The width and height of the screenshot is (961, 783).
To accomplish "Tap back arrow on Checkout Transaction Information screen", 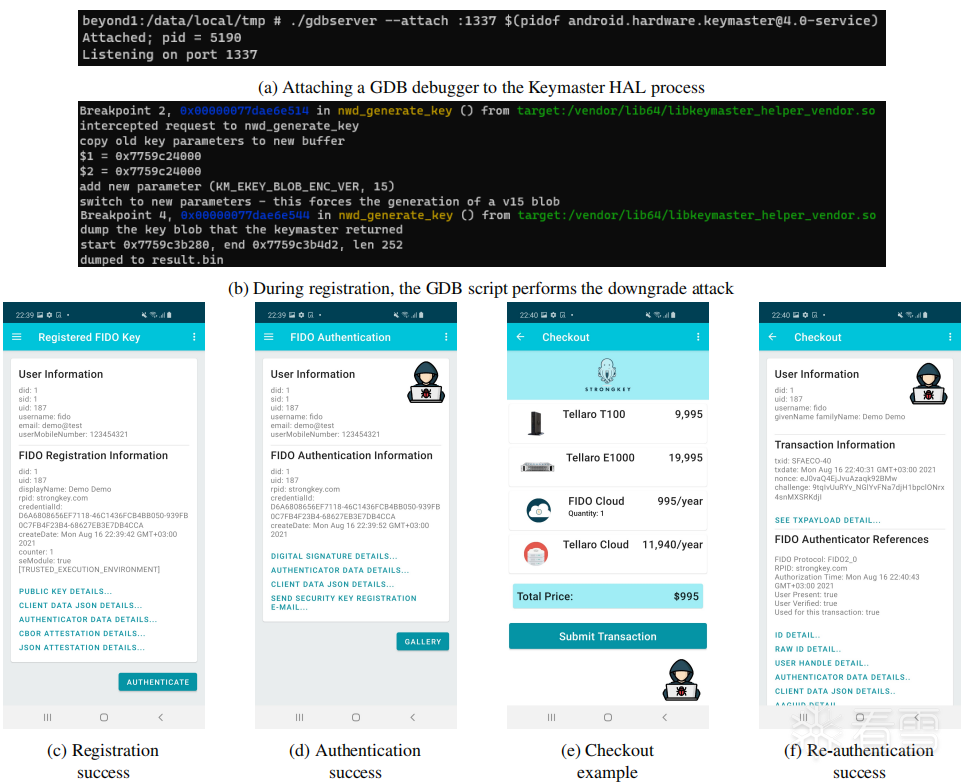I will (772, 337).
